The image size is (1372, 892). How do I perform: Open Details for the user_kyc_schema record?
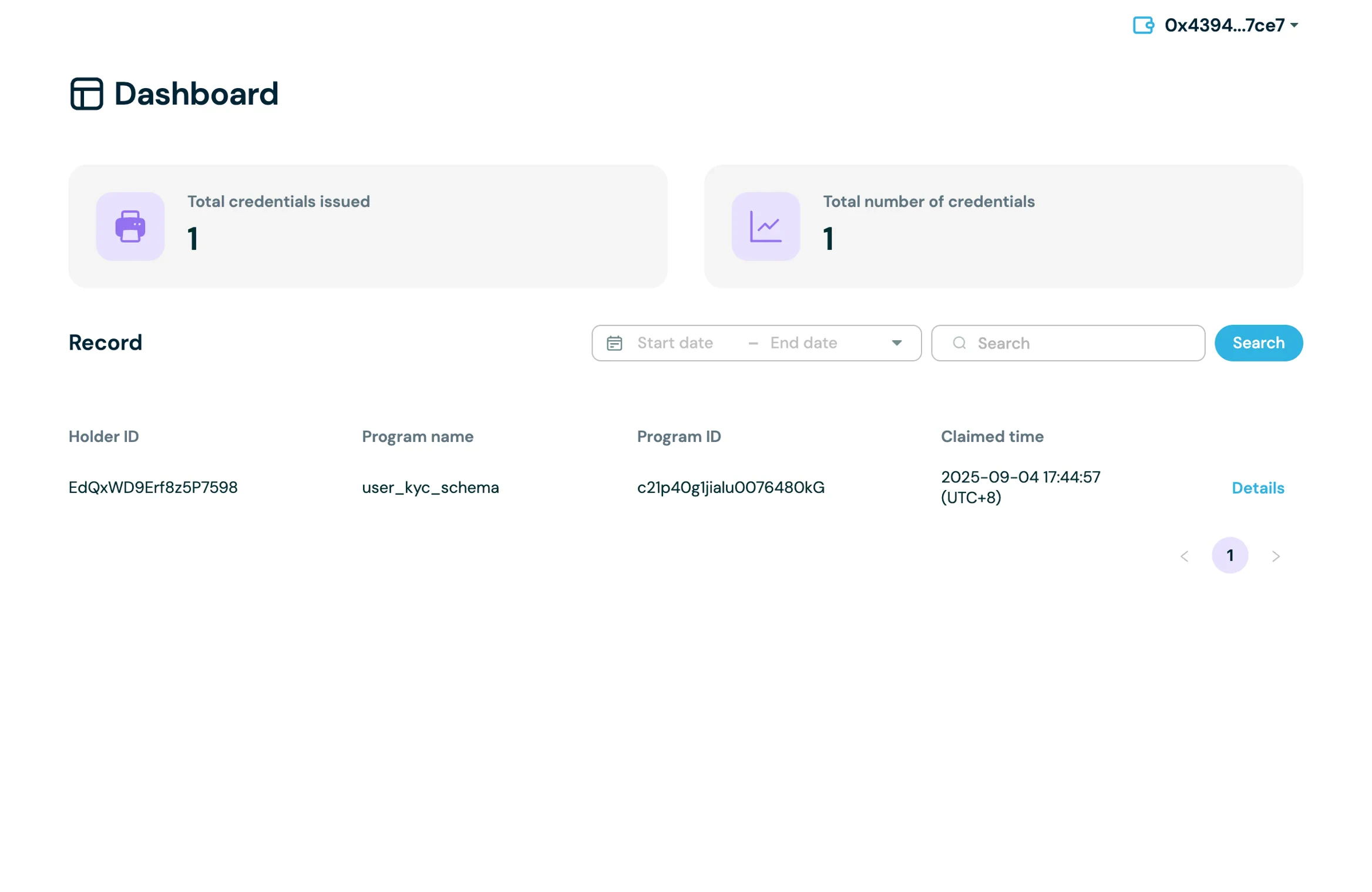(1257, 488)
